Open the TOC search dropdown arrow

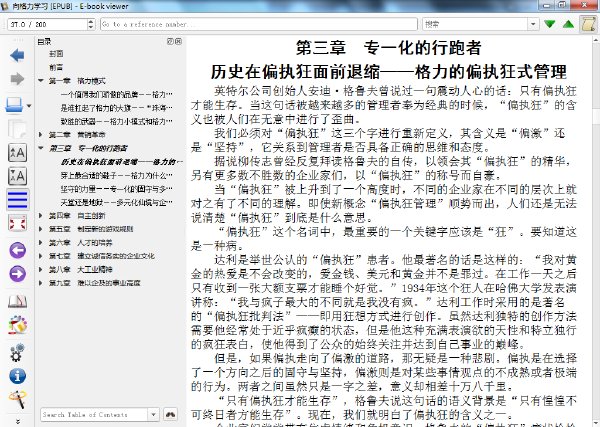[x=153, y=414]
